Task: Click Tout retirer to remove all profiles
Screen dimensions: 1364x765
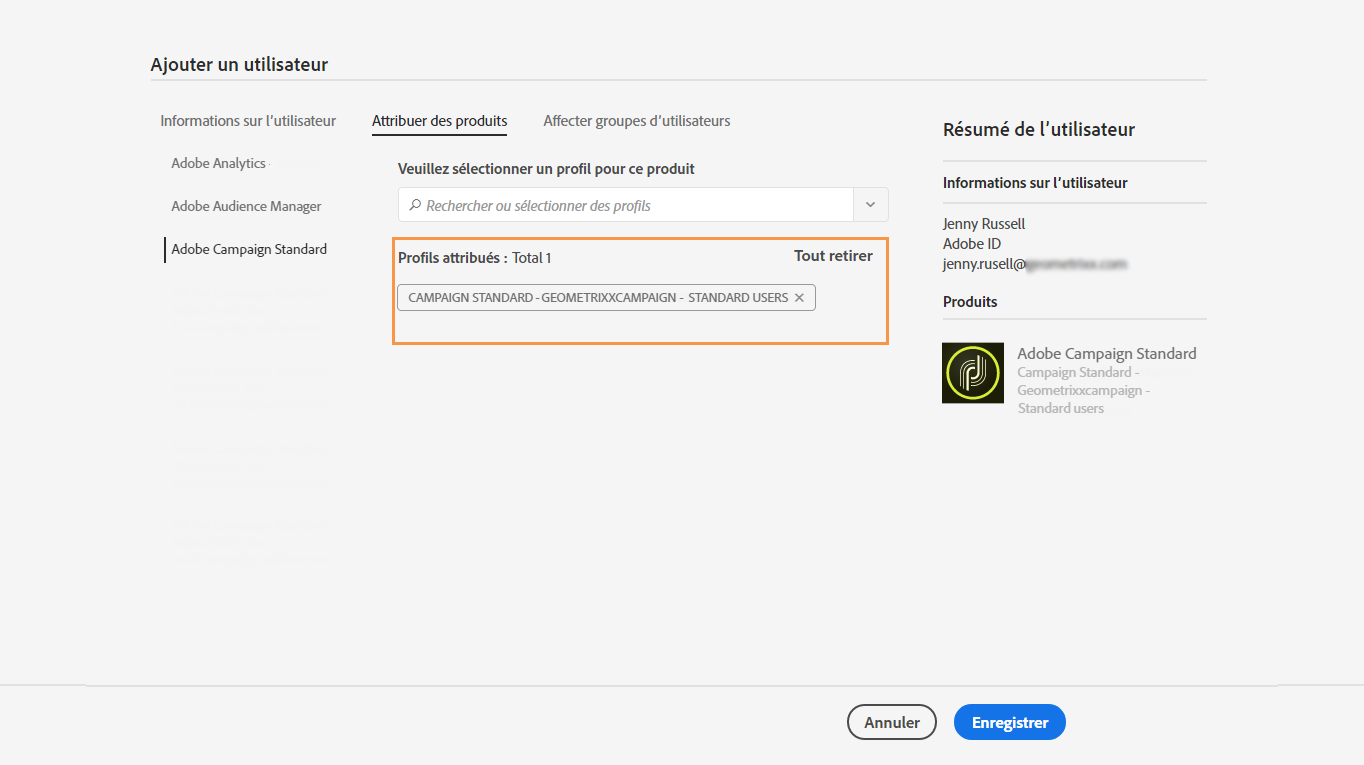Action: 833,256
